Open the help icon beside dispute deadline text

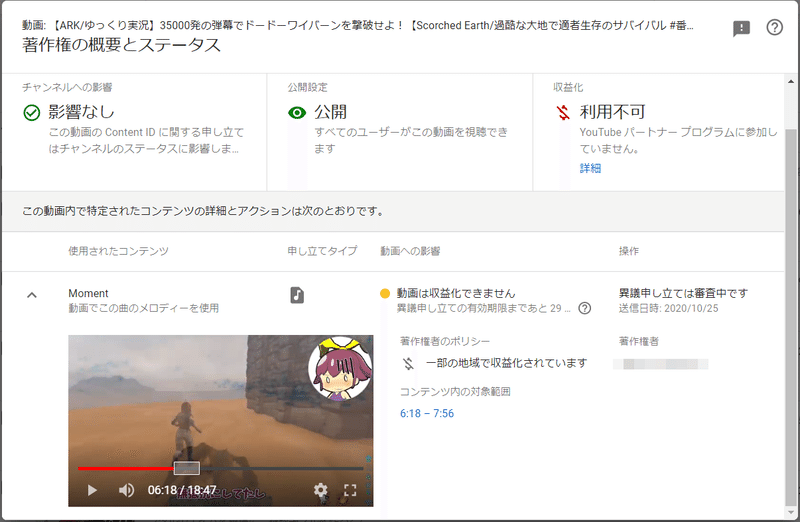click(x=585, y=308)
